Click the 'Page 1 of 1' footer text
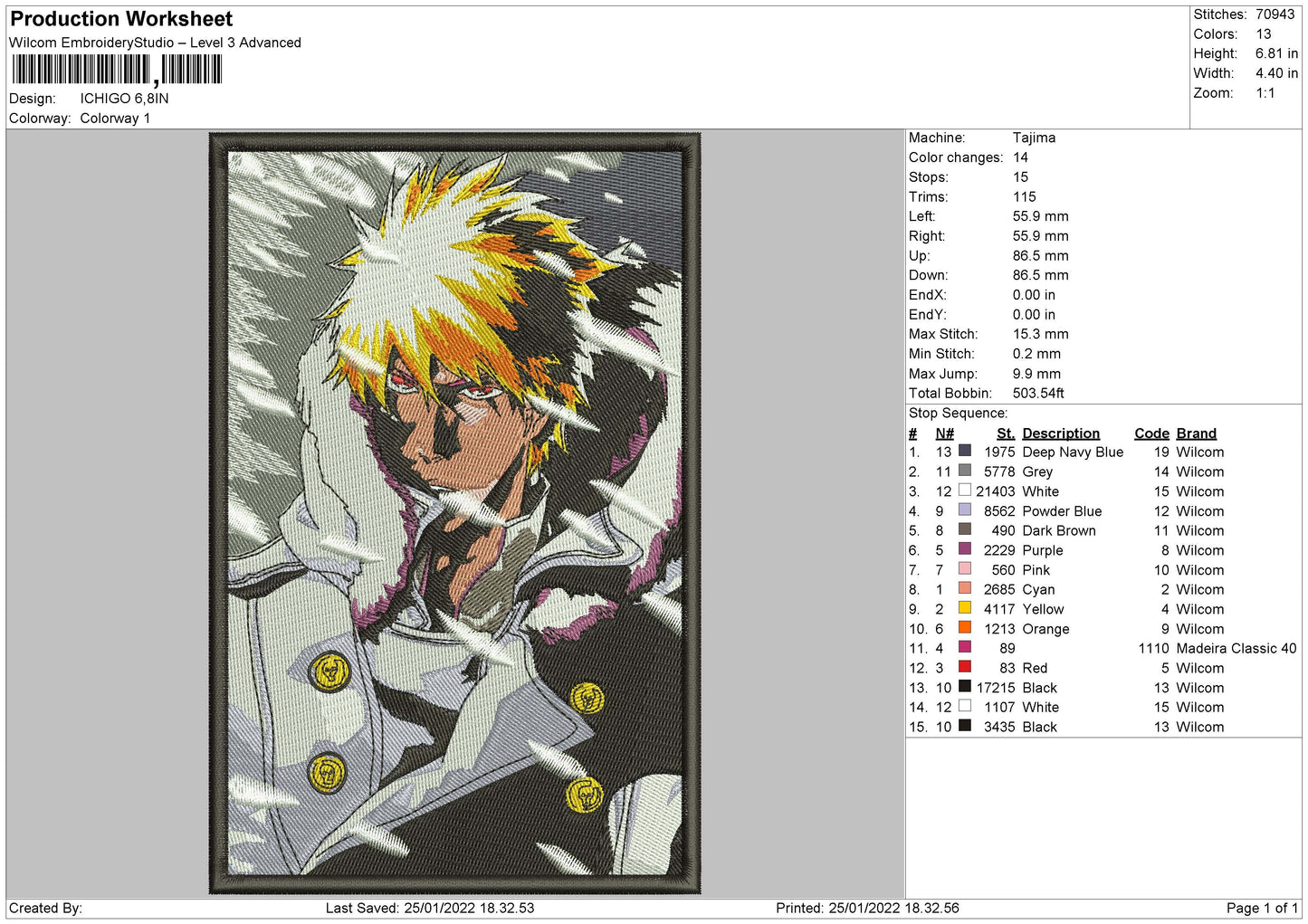Image resolution: width=1308 pixels, height=924 pixels. click(x=1262, y=908)
